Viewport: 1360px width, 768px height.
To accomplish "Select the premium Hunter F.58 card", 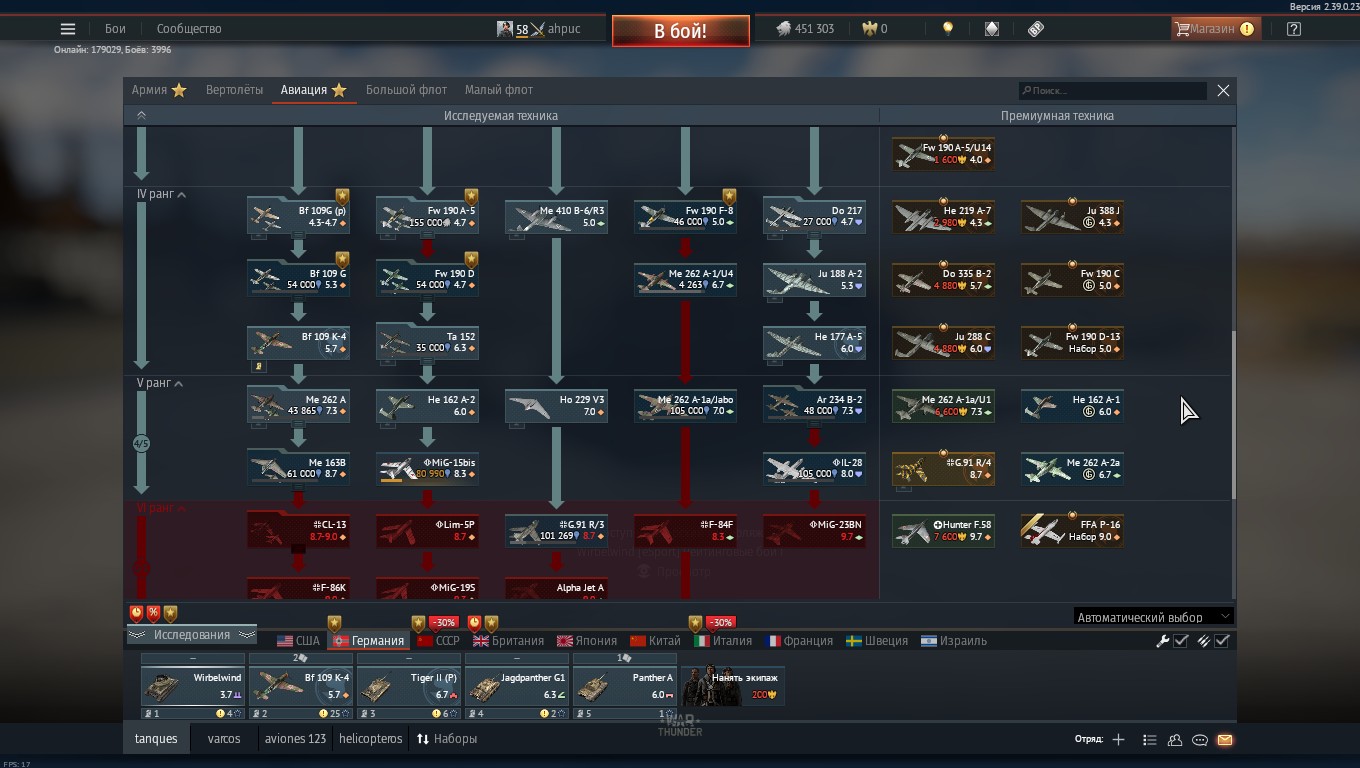I will (x=943, y=531).
